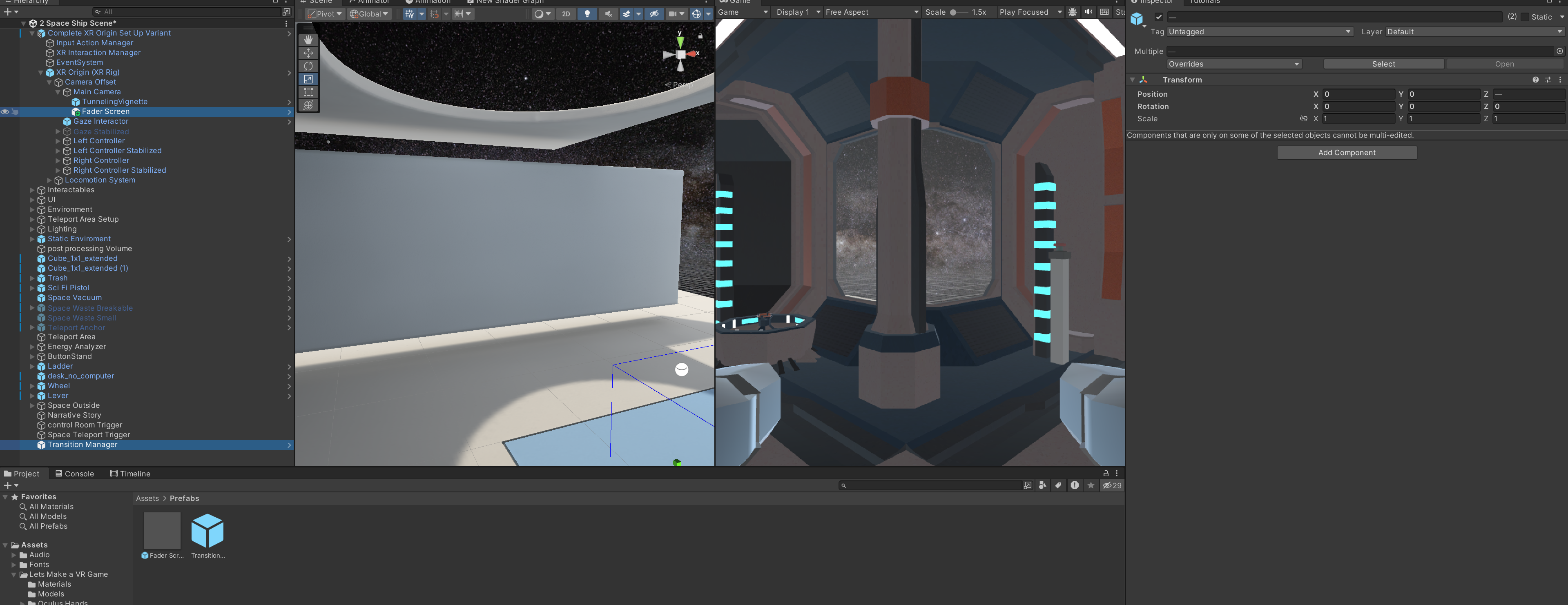This screenshot has height=605, width=1568.
Task: Switch to the Console tab
Action: coord(74,474)
